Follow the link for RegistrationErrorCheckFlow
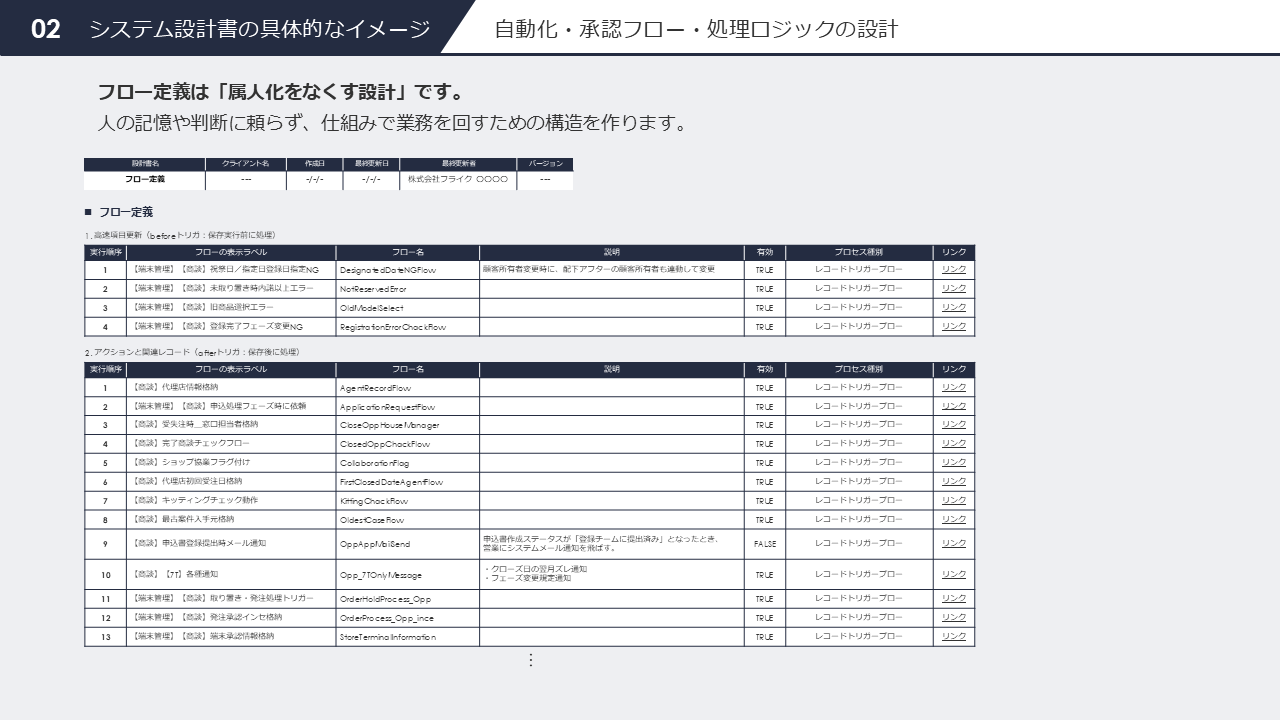This screenshot has width=1280, height=720. [954, 326]
